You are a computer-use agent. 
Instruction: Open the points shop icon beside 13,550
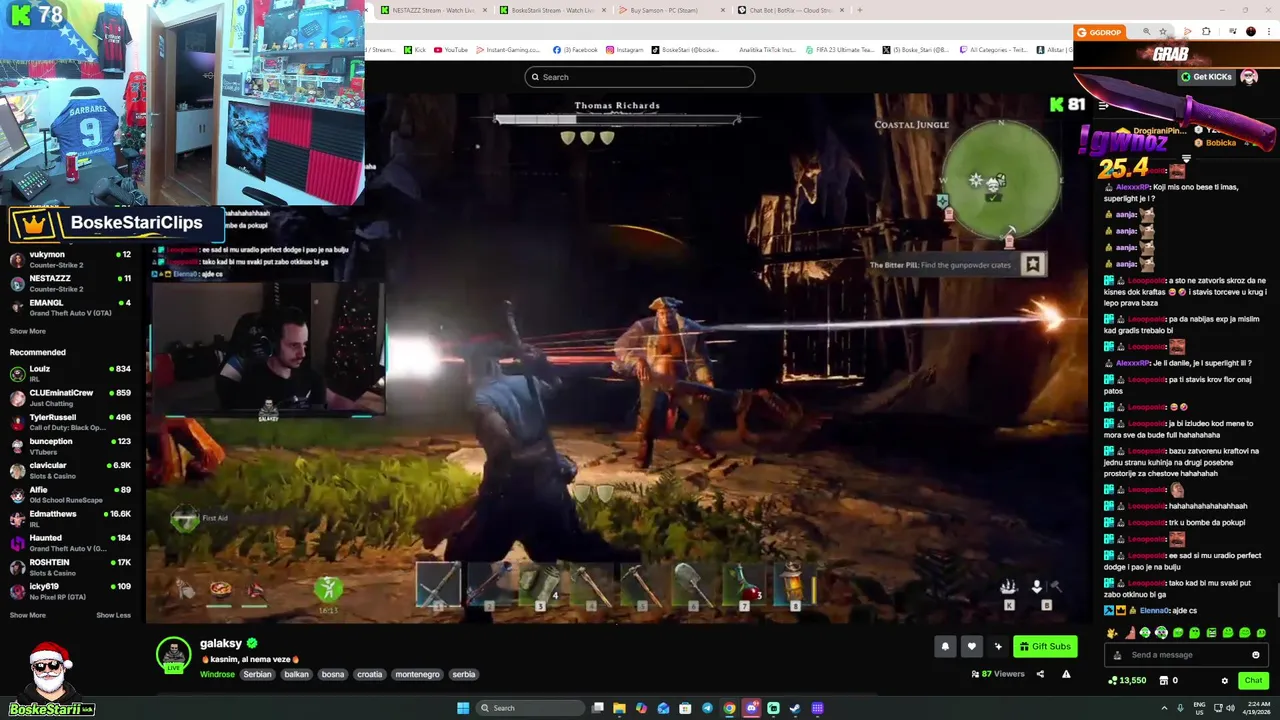click(1163, 681)
